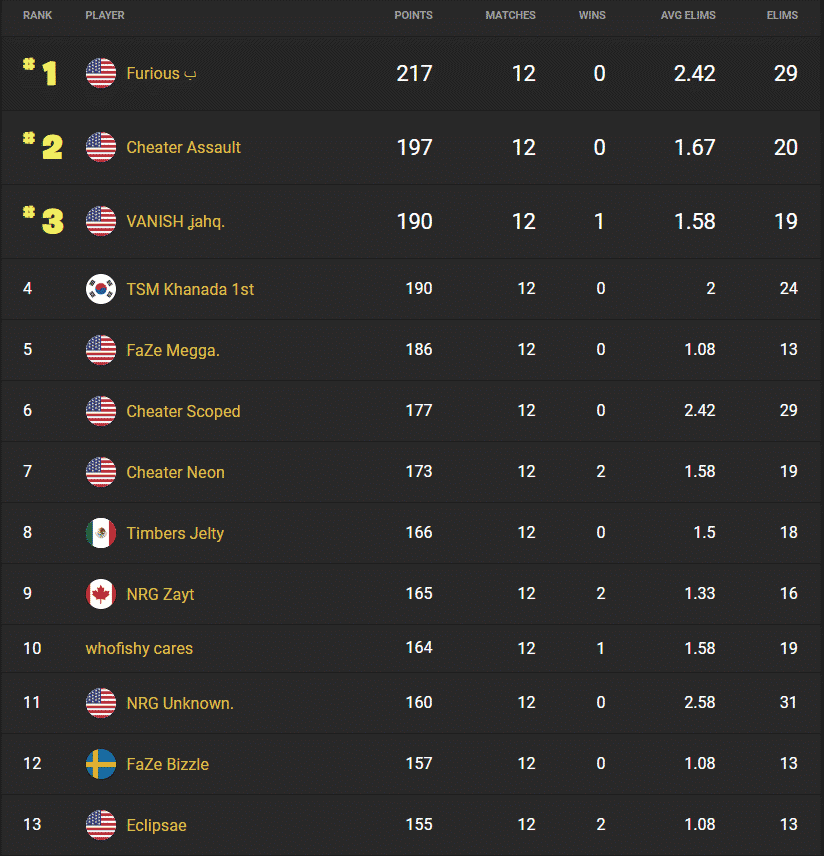Click the gold rank 1 badge
The height and width of the screenshot is (856, 824).
coord(40,72)
